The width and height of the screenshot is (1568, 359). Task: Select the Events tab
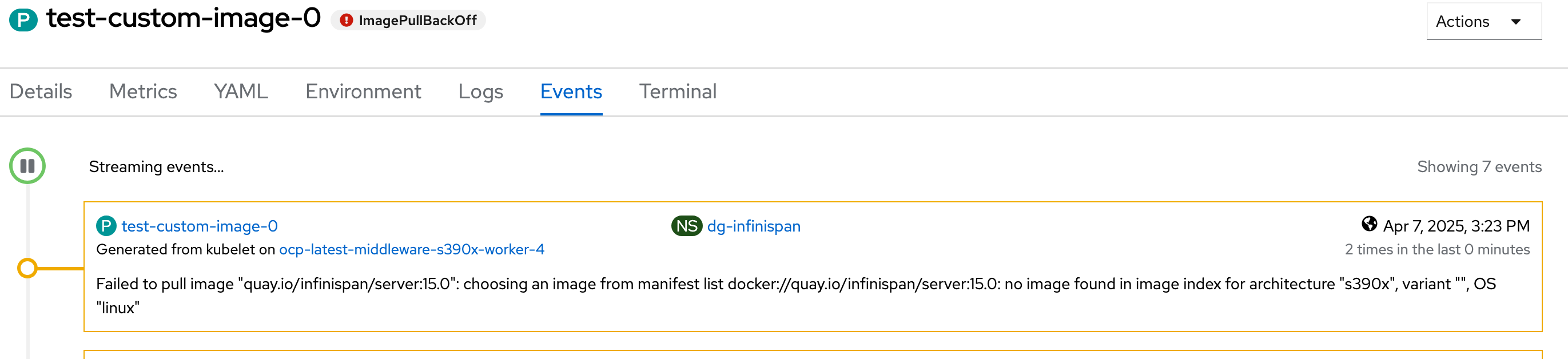pyautogui.click(x=571, y=91)
